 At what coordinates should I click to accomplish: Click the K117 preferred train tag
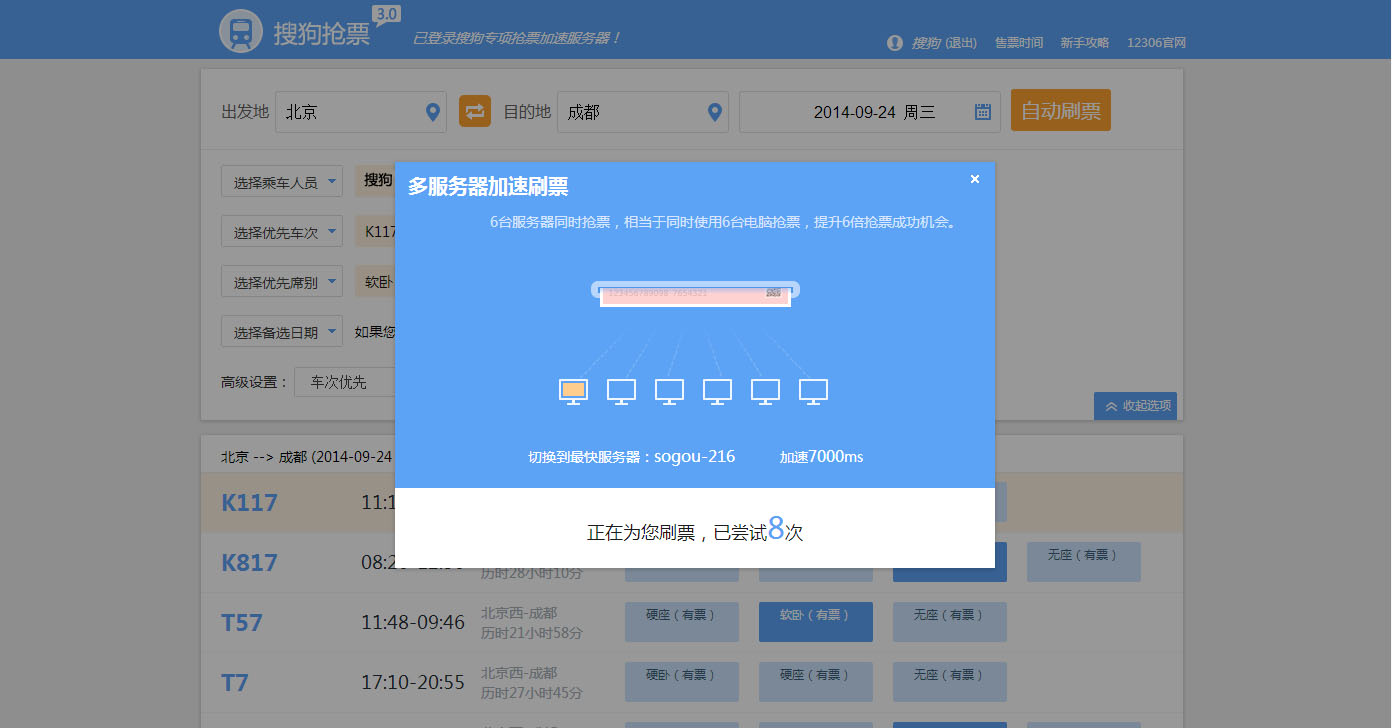[x=377, y=232]
